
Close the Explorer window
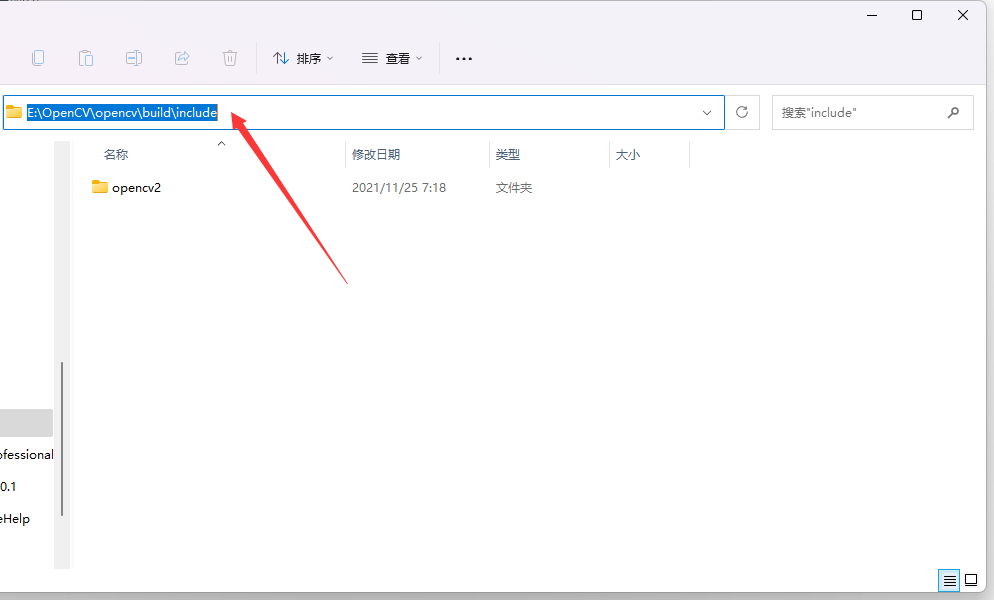point(963,15)
